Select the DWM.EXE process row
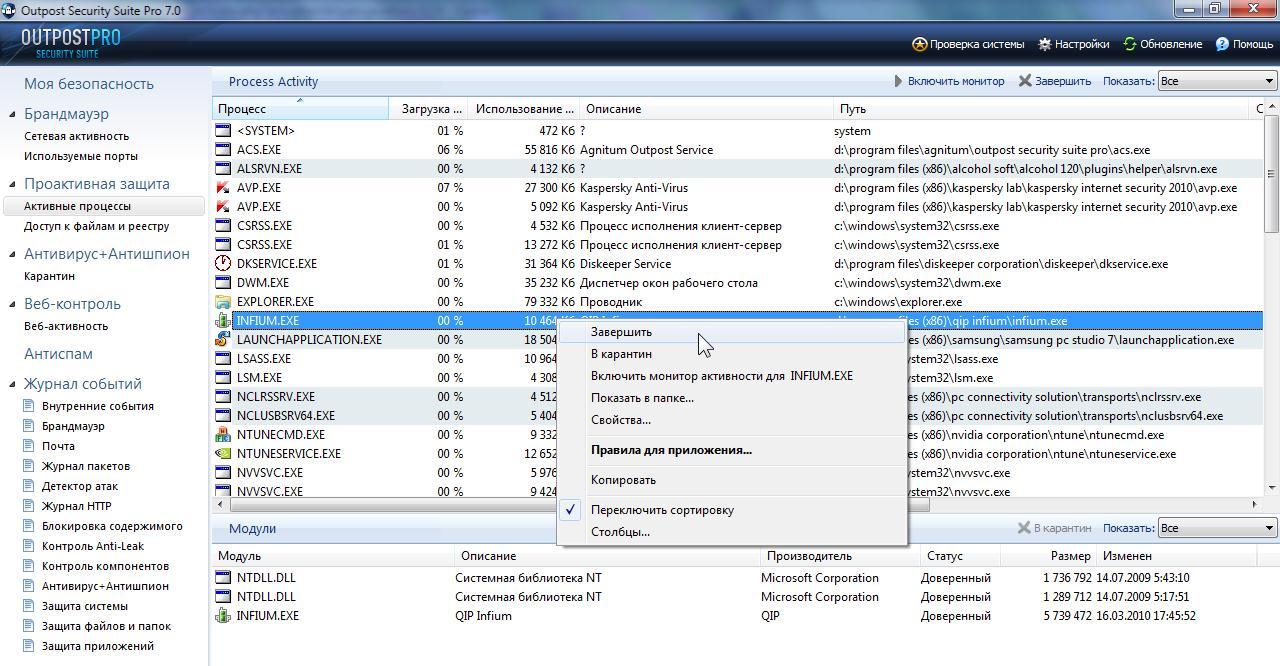Image resolution: width=1280 pixels, height=666 pixels. [x=738, y=283]
